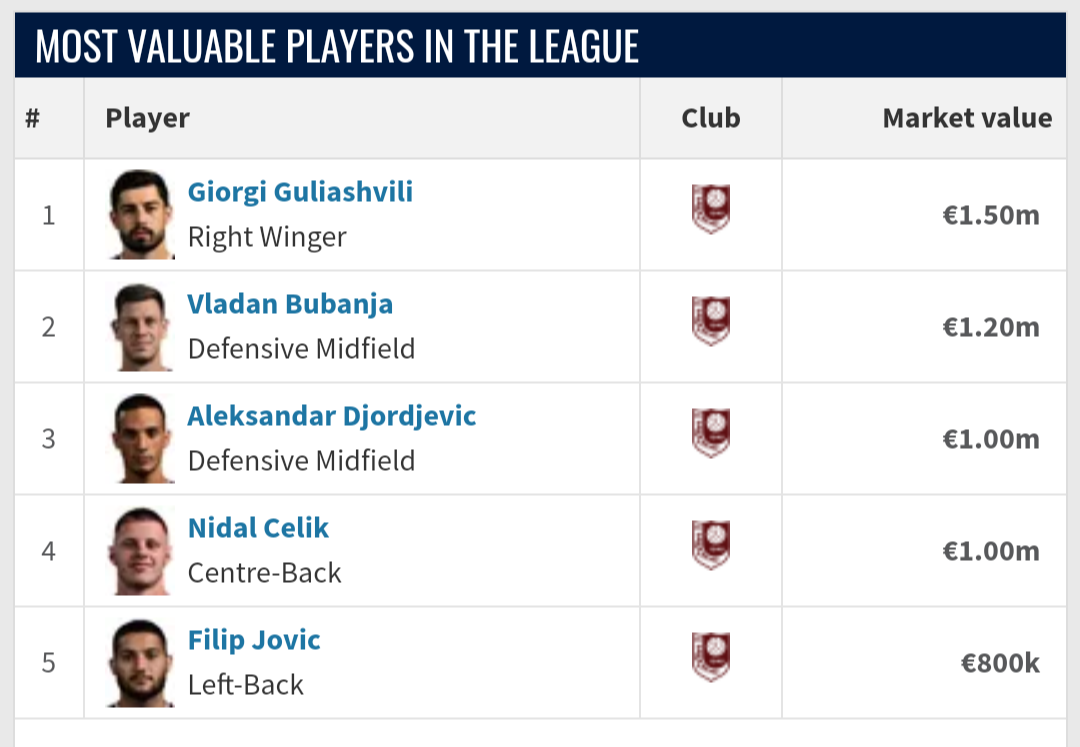1080x747 pixels.
Task: Click Filip Jovic portrait photo
Action: (x=141, y=663)
